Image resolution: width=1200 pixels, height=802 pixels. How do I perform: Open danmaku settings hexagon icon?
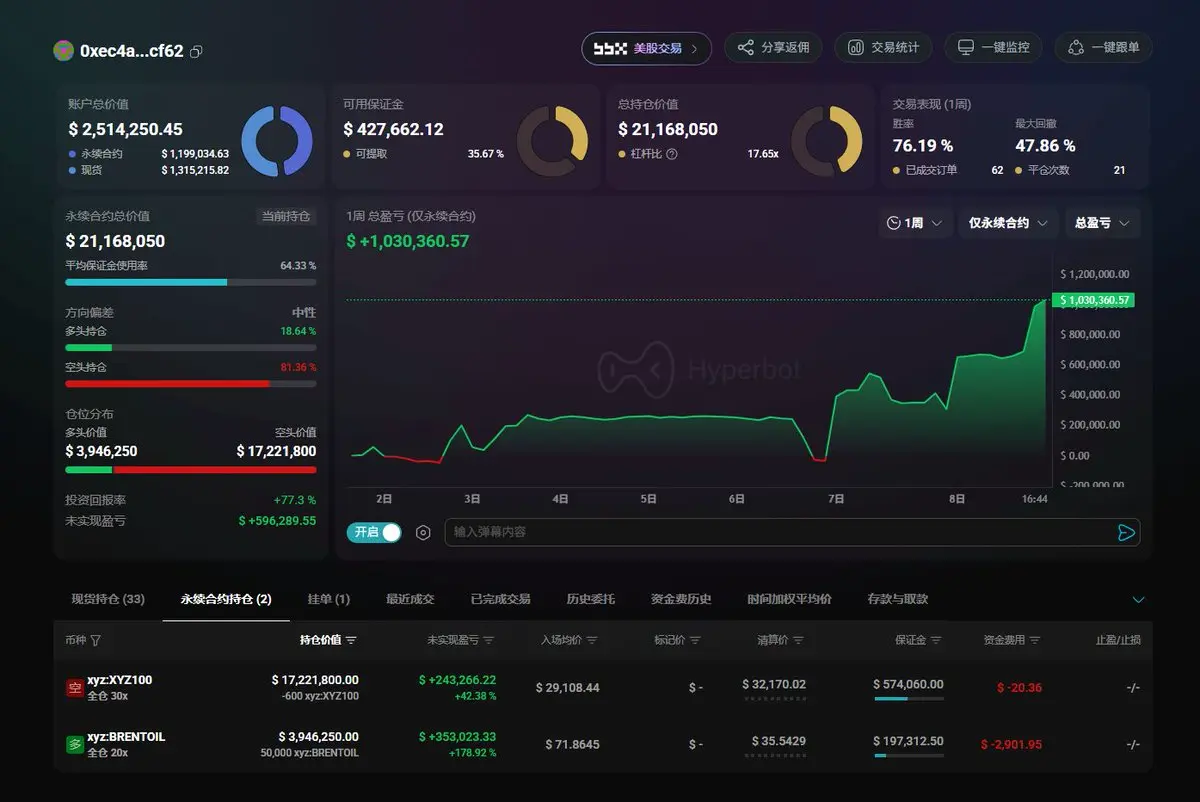pyautogui.click(x=423, y=532)
